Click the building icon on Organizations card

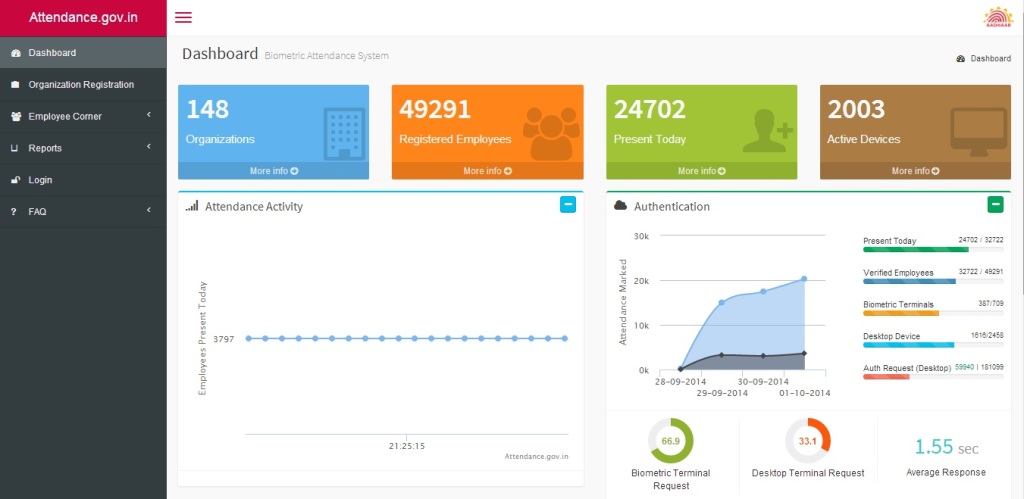coord(344,134)
